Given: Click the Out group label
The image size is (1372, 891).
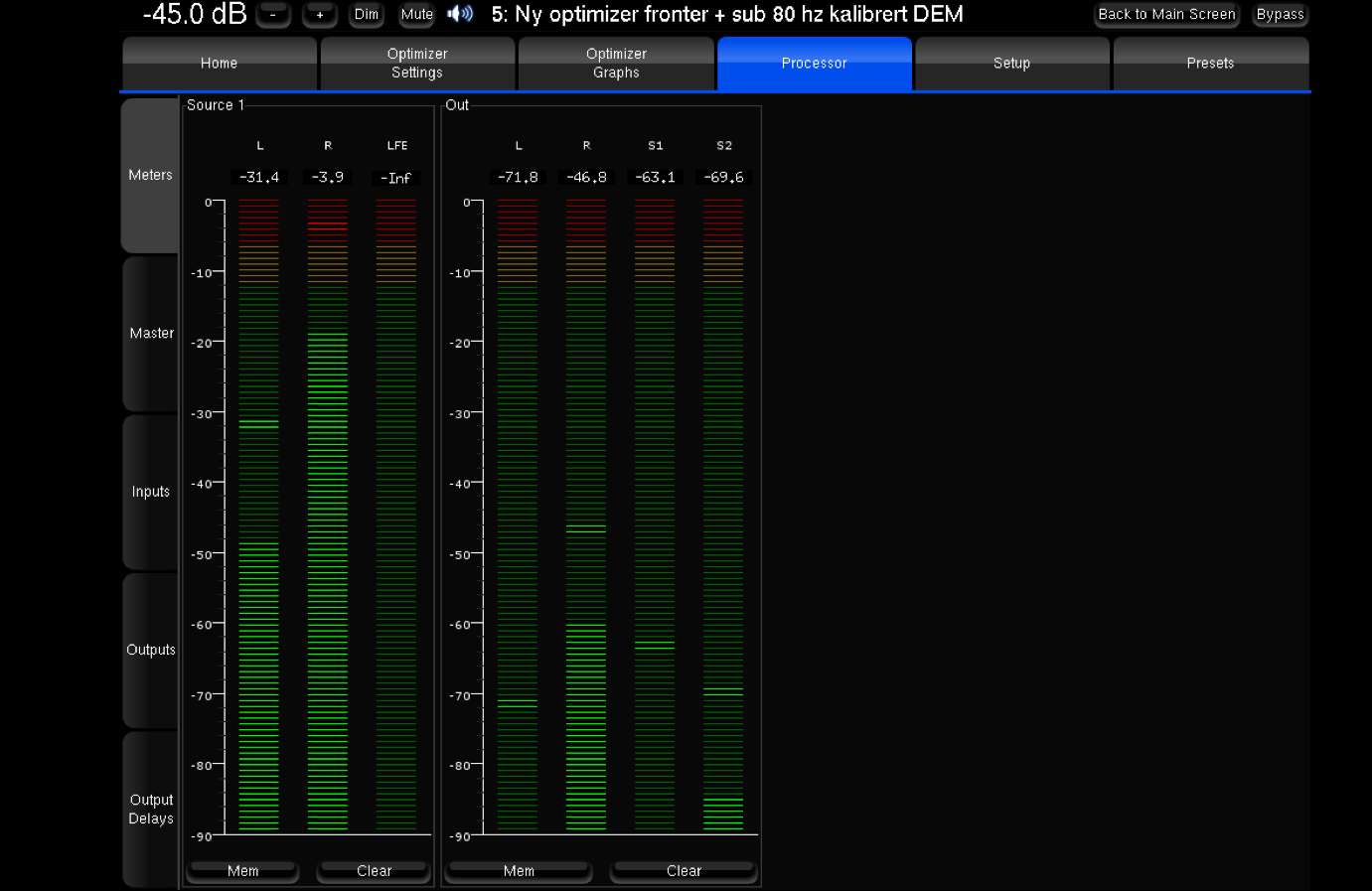Looking at the screenshot, I should click(457, 105).
